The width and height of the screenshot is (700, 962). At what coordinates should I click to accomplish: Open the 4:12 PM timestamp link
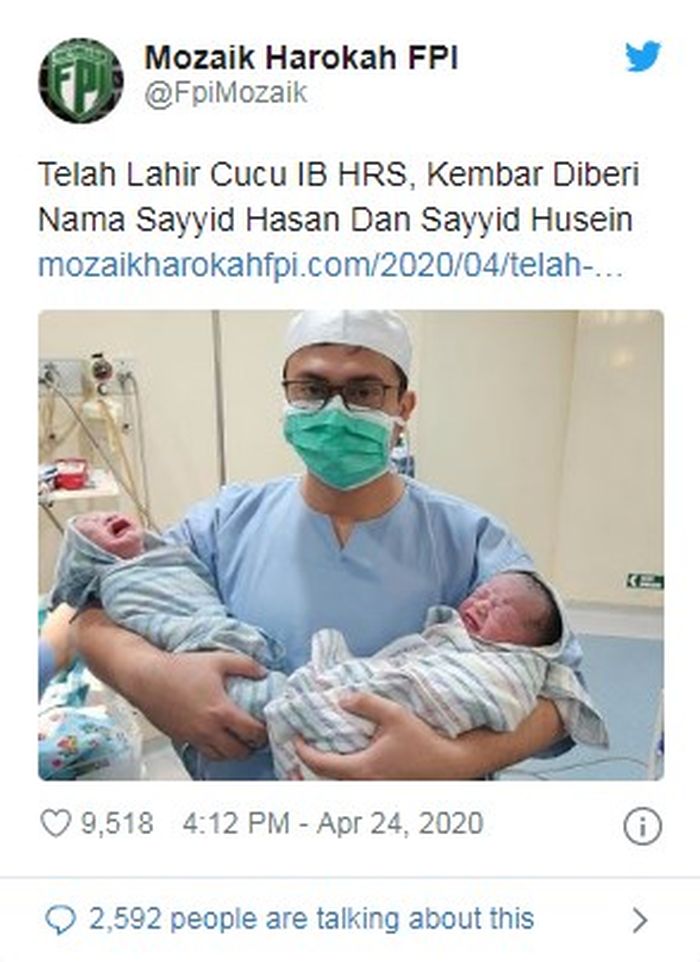point(235,823)
